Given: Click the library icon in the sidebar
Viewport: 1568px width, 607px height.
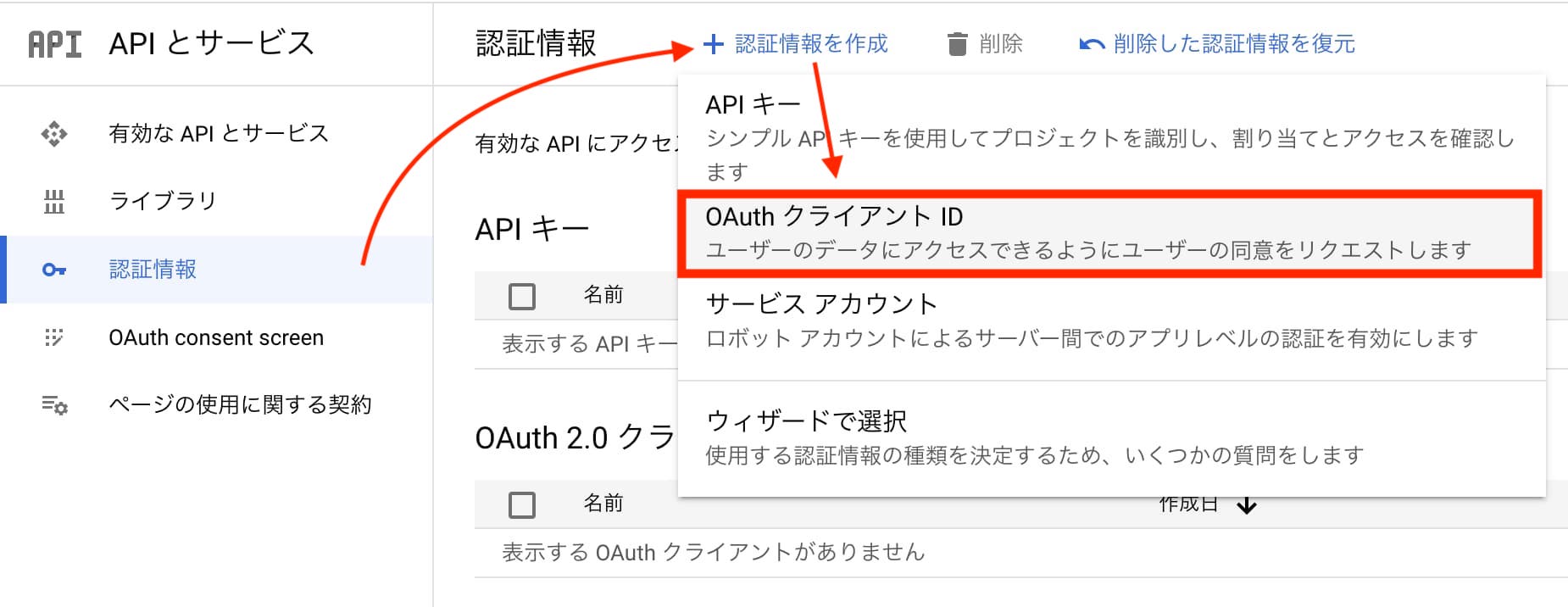Looking at the screenshot, I should [54, 202].
